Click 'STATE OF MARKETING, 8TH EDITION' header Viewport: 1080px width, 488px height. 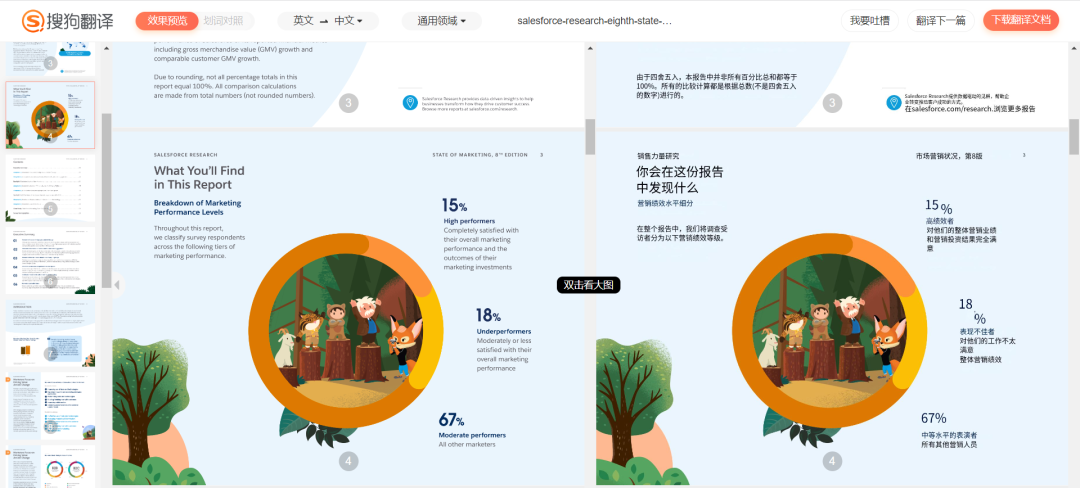pos(479,155)
